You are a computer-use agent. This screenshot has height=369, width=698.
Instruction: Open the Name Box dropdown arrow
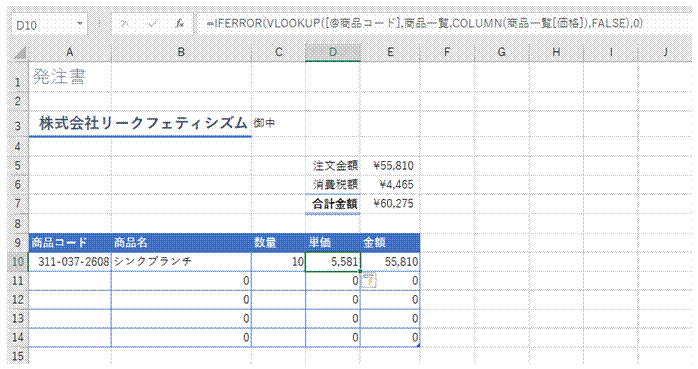pyautogui.click(x=80, y=24)
